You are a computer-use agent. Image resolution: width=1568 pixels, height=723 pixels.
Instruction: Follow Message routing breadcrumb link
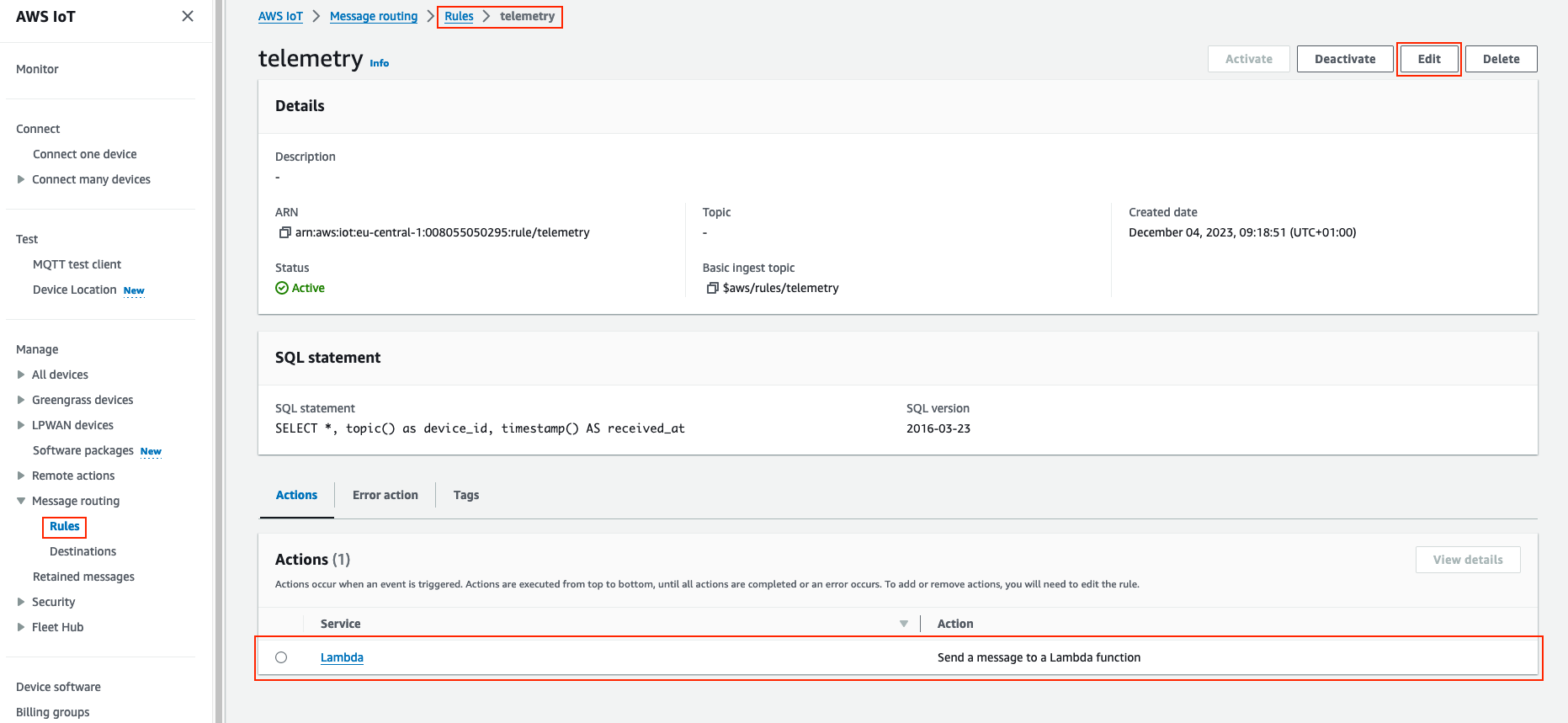point(374,16)
